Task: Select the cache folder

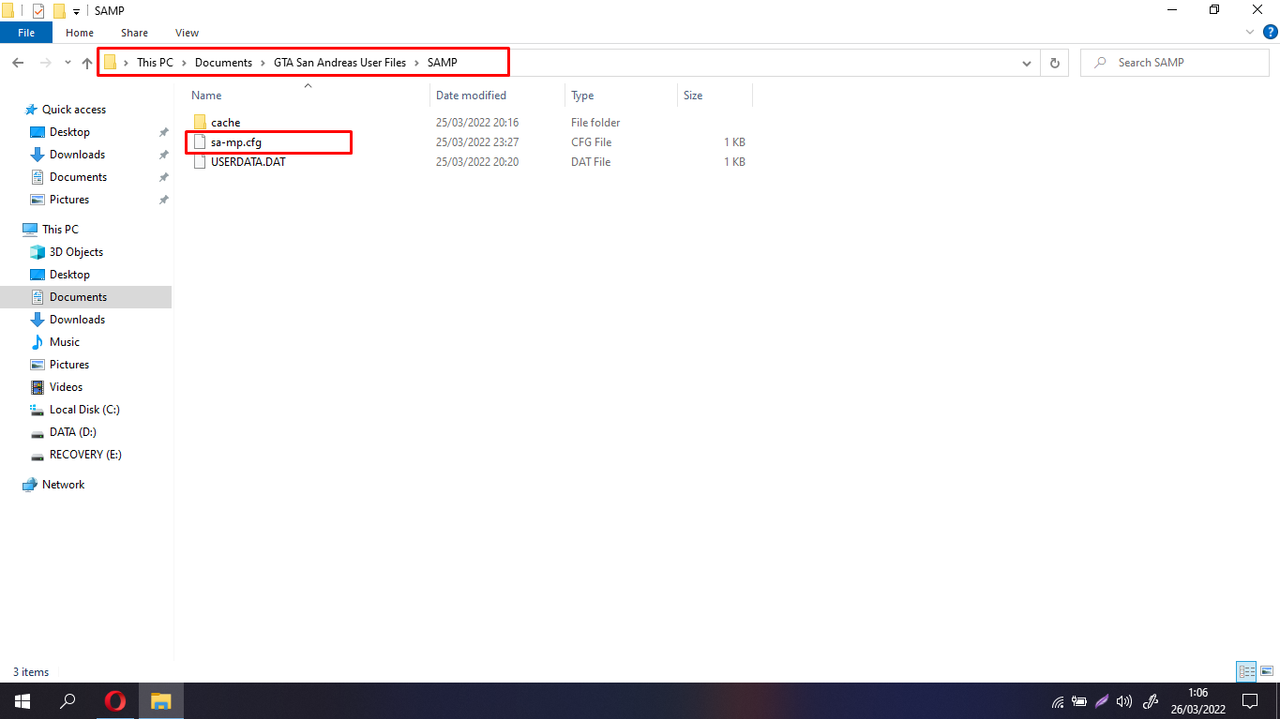Action: (x=225, y=122)
